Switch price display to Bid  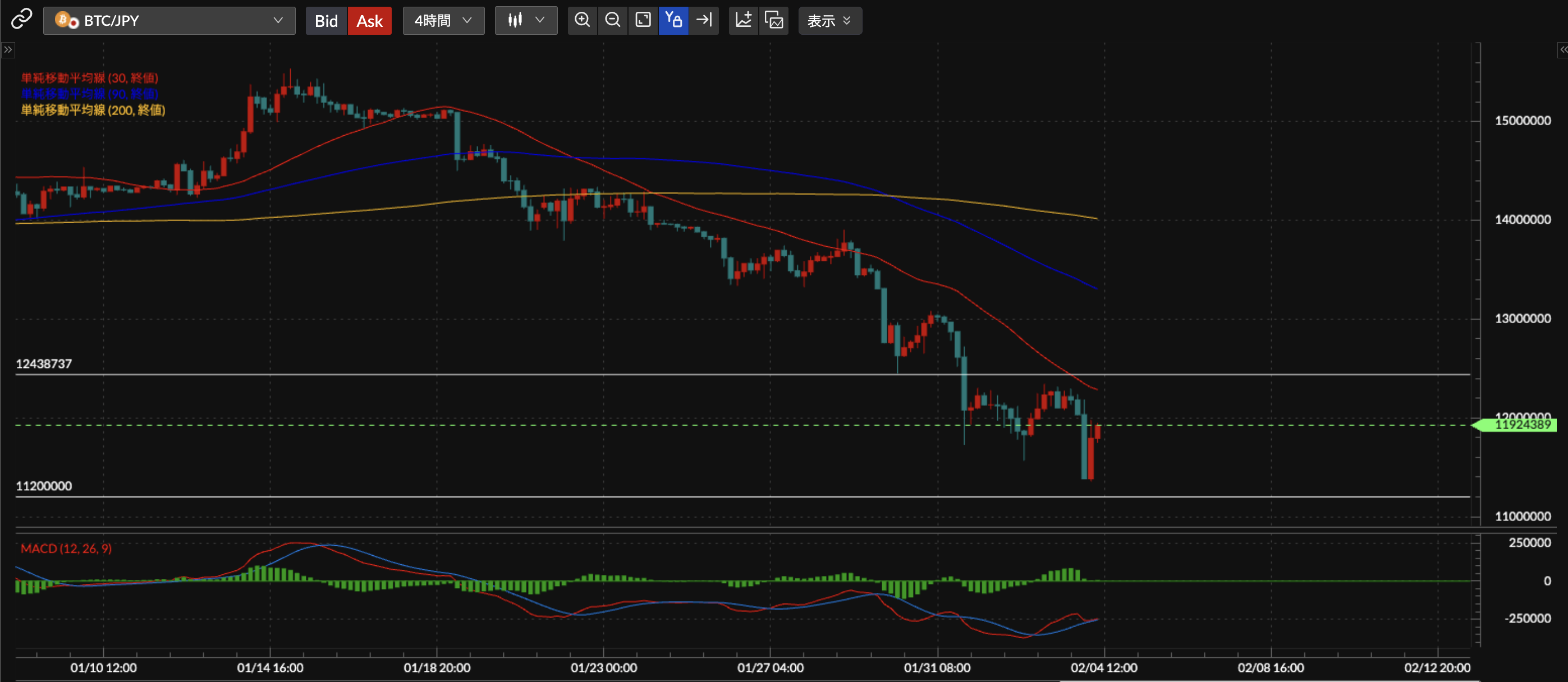[325, 21]
